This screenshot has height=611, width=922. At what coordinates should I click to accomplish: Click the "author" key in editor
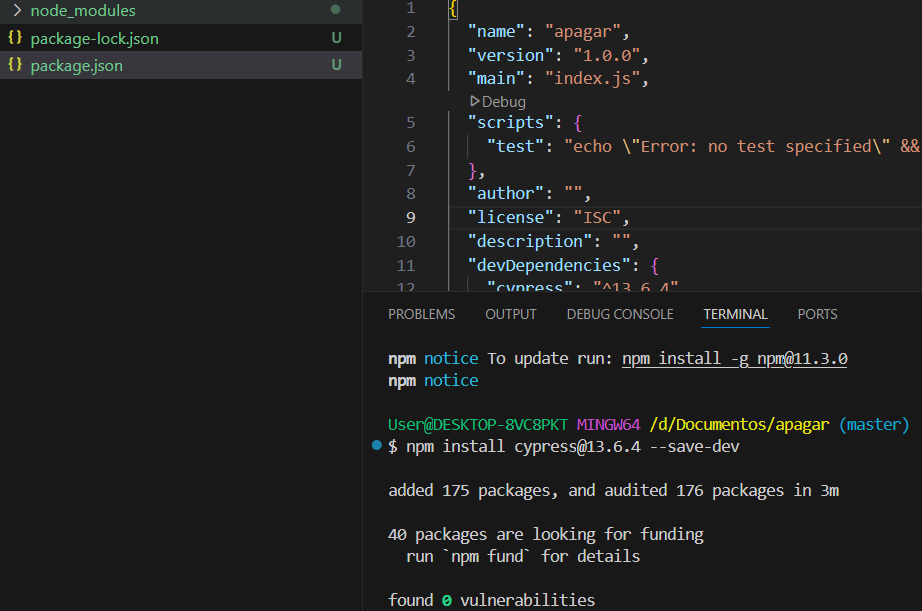pos(506,193)
